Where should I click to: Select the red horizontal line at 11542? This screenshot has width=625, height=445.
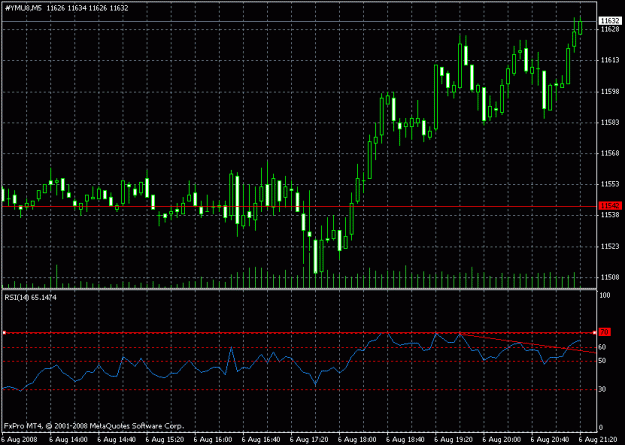click(x=299, y=207)
